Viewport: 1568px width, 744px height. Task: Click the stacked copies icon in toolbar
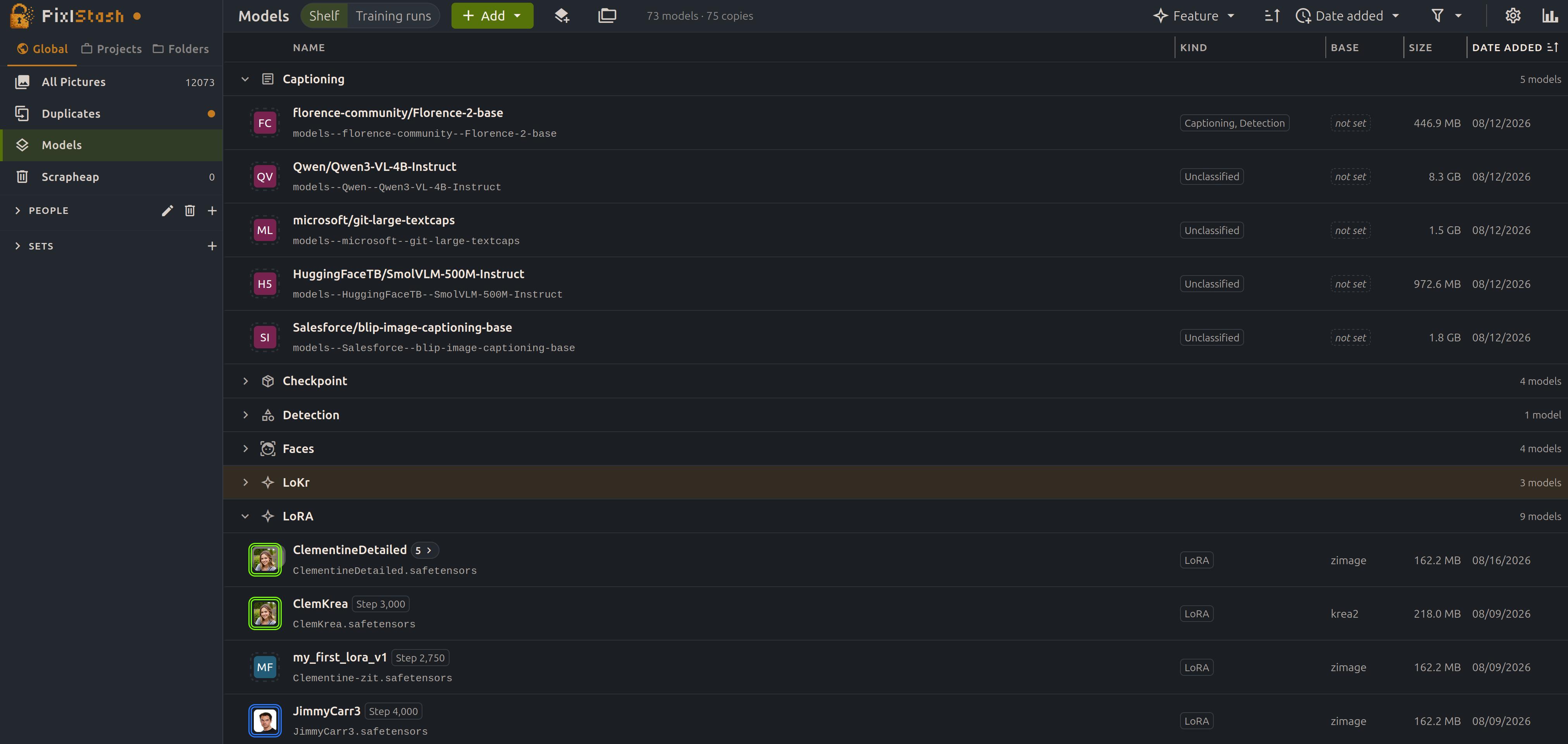click(x=607, y=16)
